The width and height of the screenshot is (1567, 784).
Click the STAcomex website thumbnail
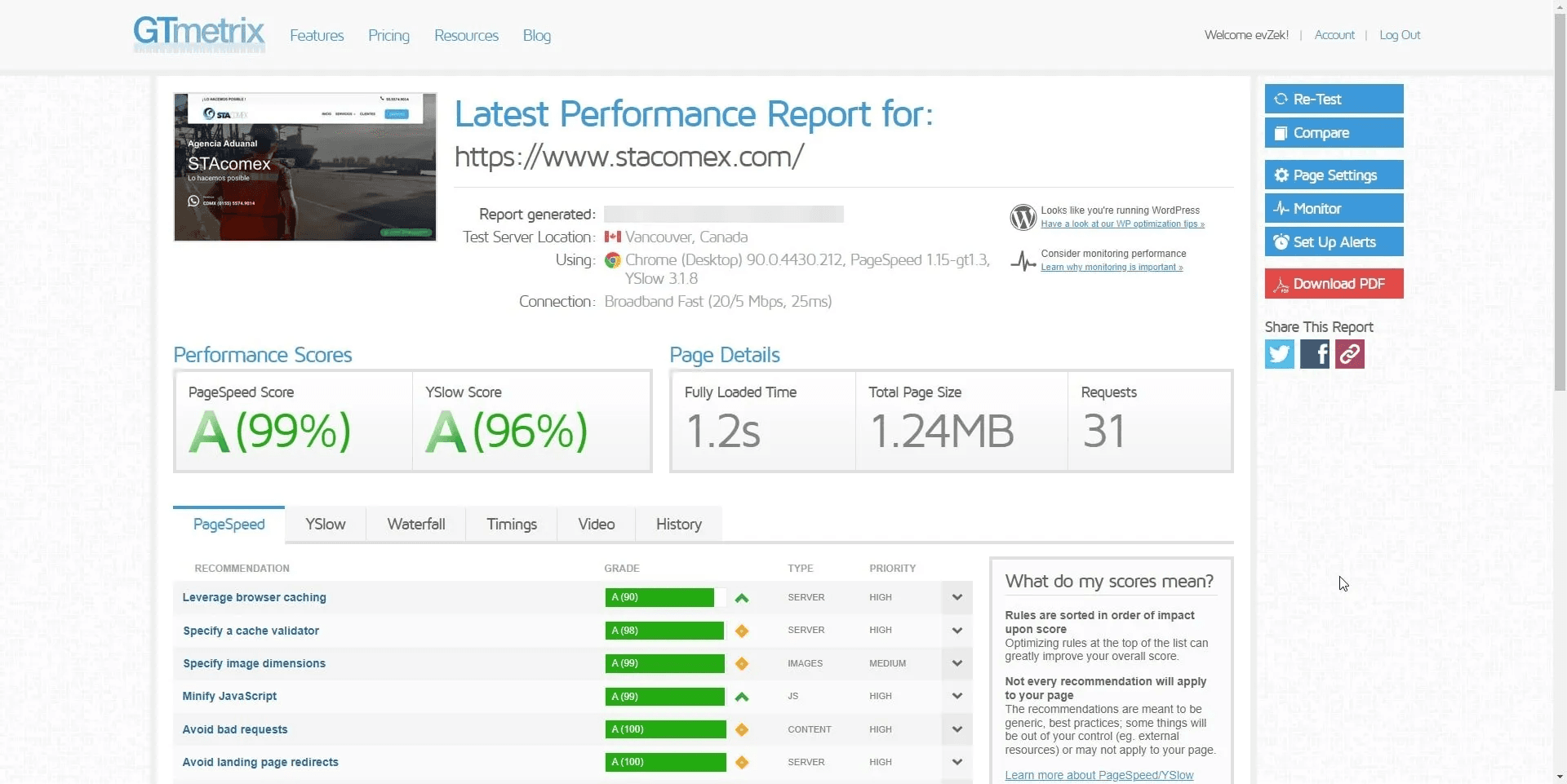(x=304, y=166)
